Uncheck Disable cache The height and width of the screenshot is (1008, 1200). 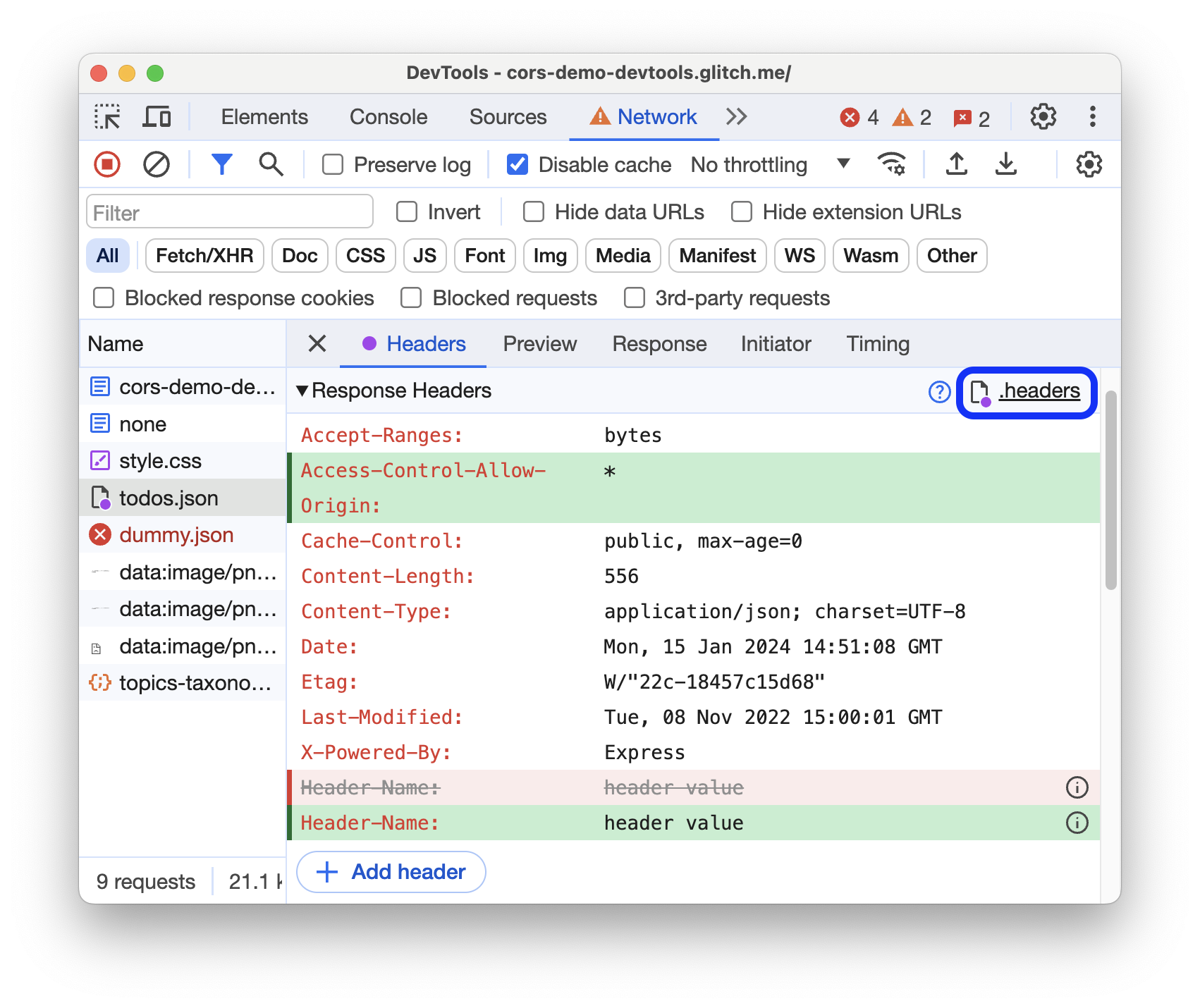click(x=518, y=164)
